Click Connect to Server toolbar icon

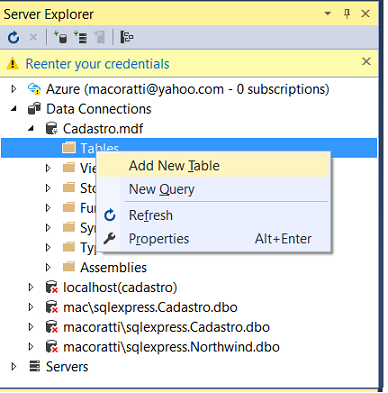[80, 37]
